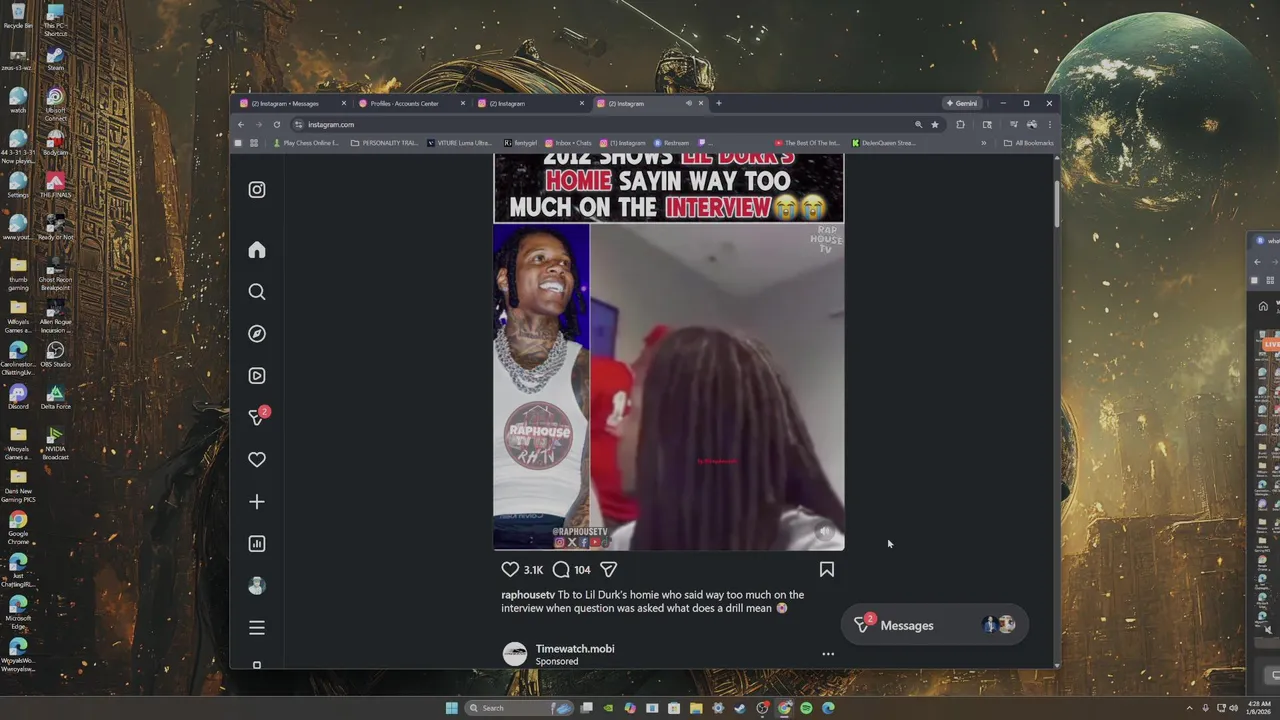Open Steam desktop shortcut
Screen dimensions: 1280x720
(x=55, y=59)
